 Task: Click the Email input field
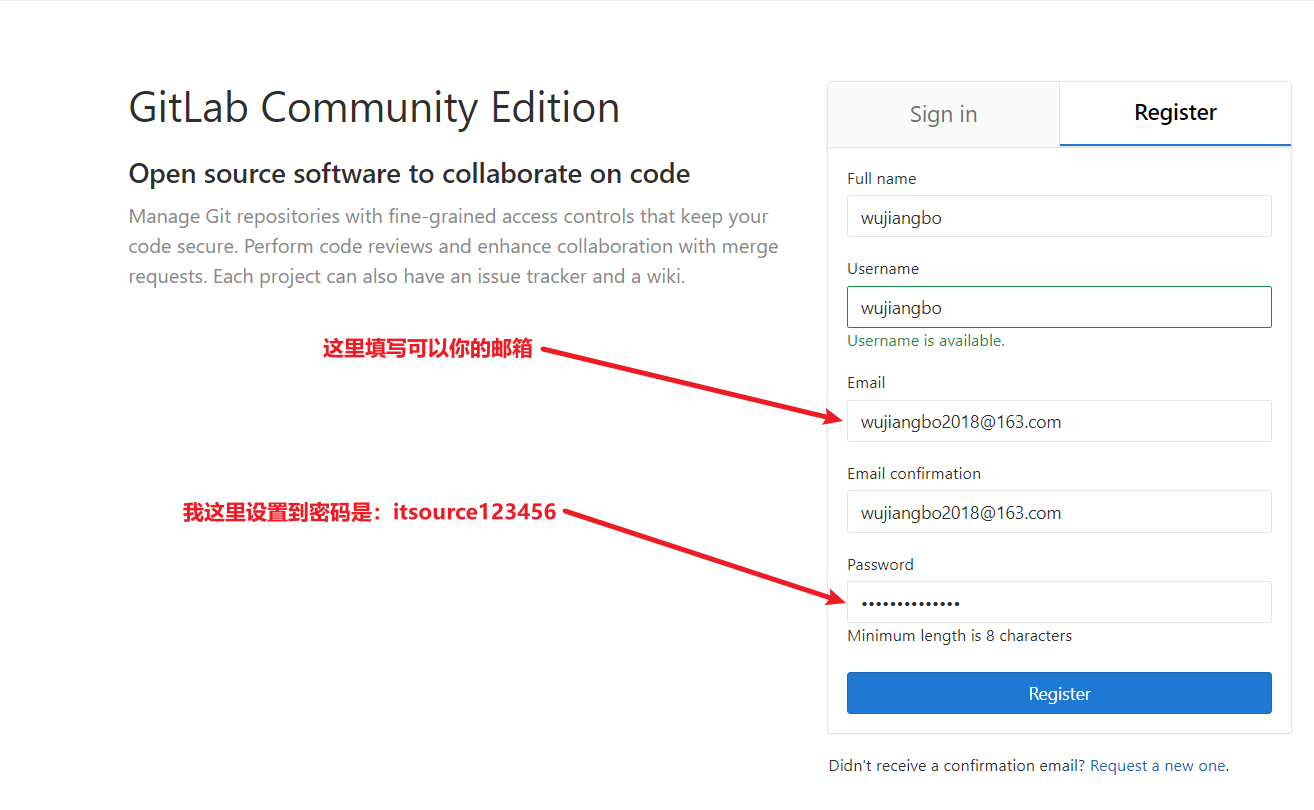click(1059, 421)
